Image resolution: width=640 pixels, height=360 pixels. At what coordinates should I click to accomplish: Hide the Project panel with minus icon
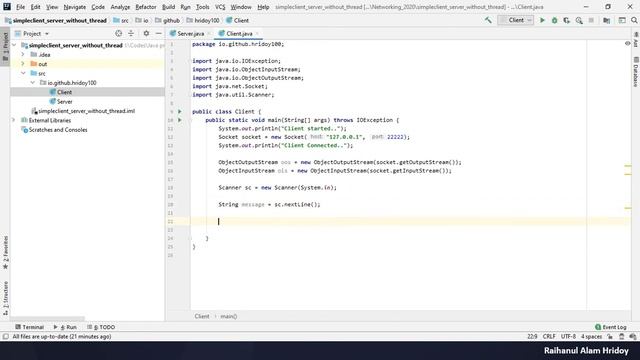[x=158, y=33]
